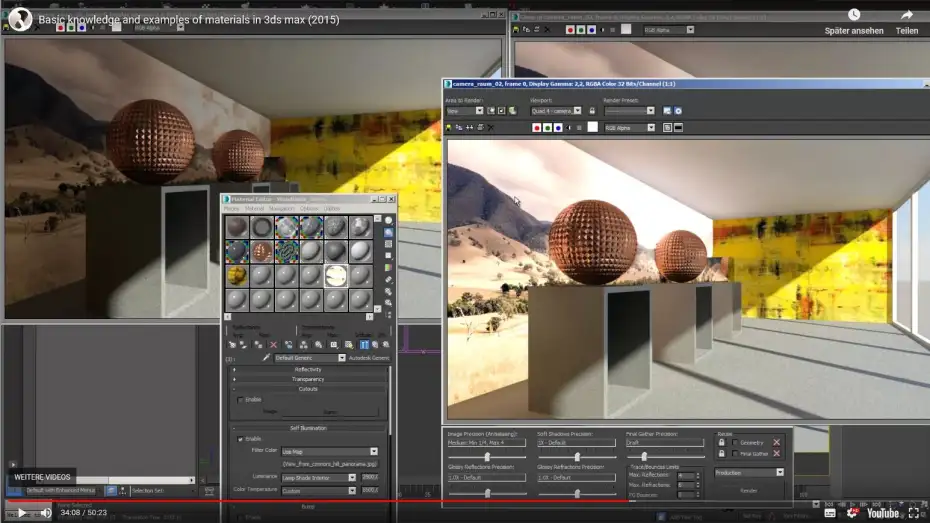Open YouTube player settings gear
The height and width of the screenshot is (523, 930).
click(852, 513)
